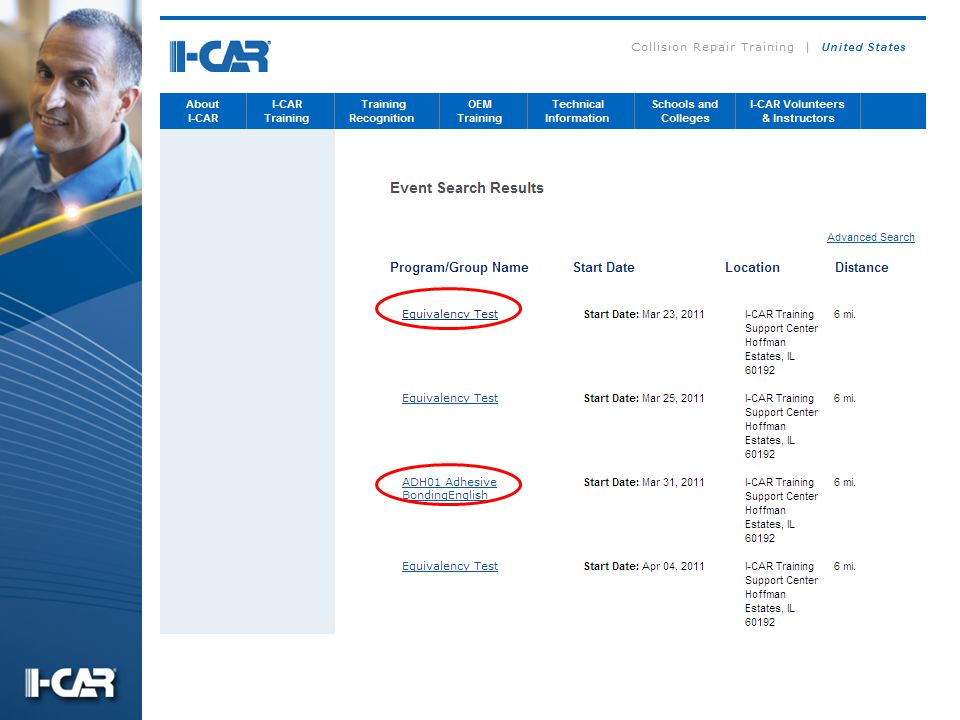Click the 6 mi. distance in Apr 04 row

click(844, 566)
